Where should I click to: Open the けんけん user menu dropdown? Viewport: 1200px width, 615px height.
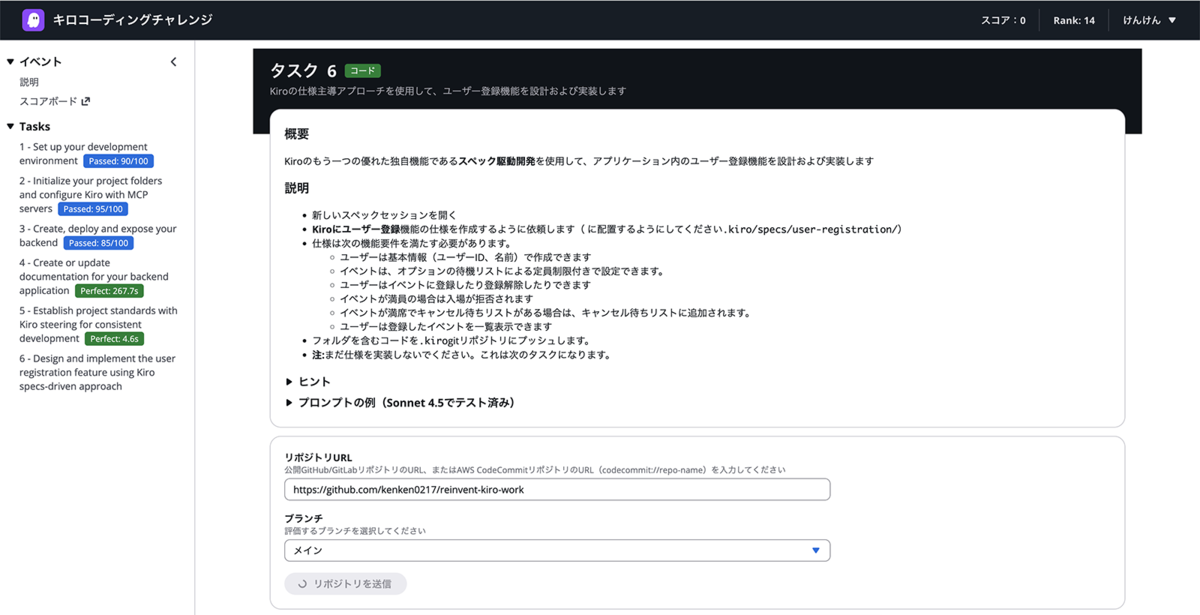(x=1148, y=20)
